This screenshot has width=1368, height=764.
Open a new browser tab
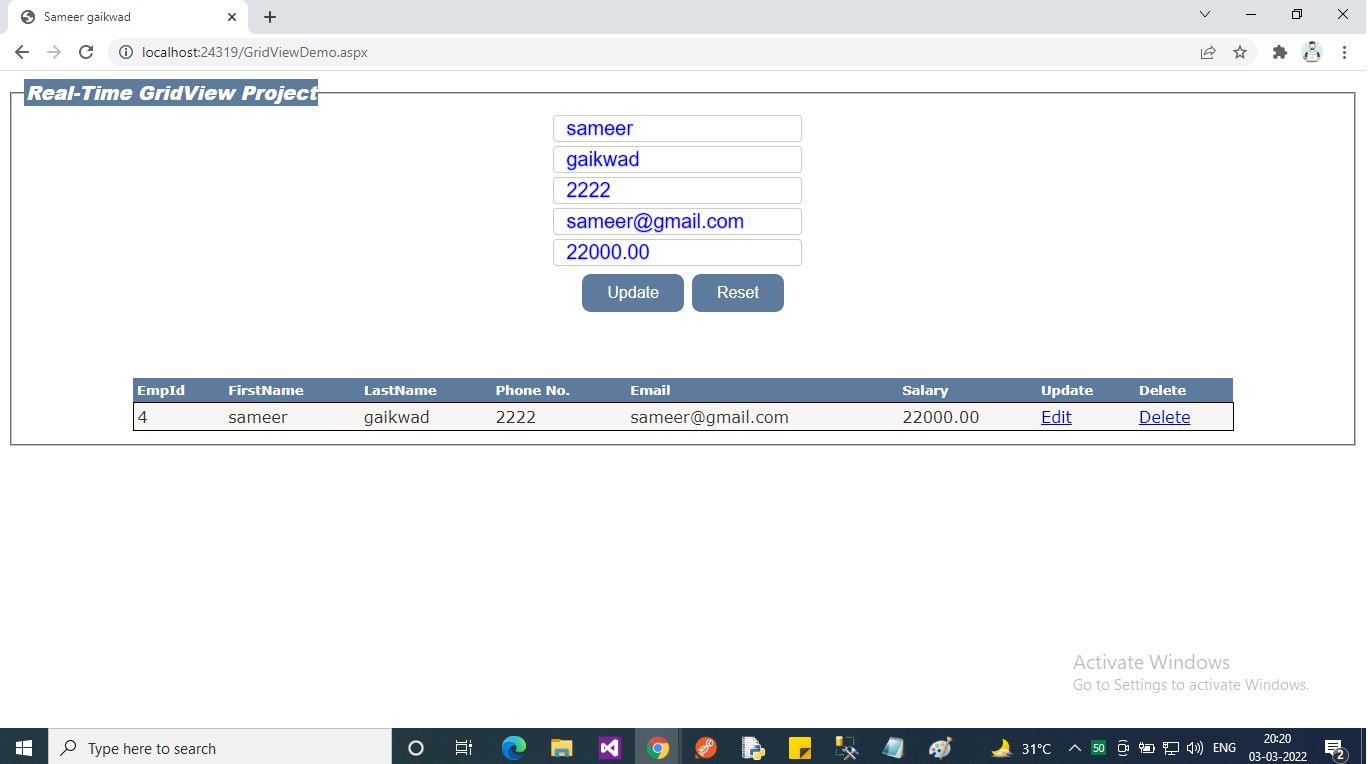click(270, 17)
